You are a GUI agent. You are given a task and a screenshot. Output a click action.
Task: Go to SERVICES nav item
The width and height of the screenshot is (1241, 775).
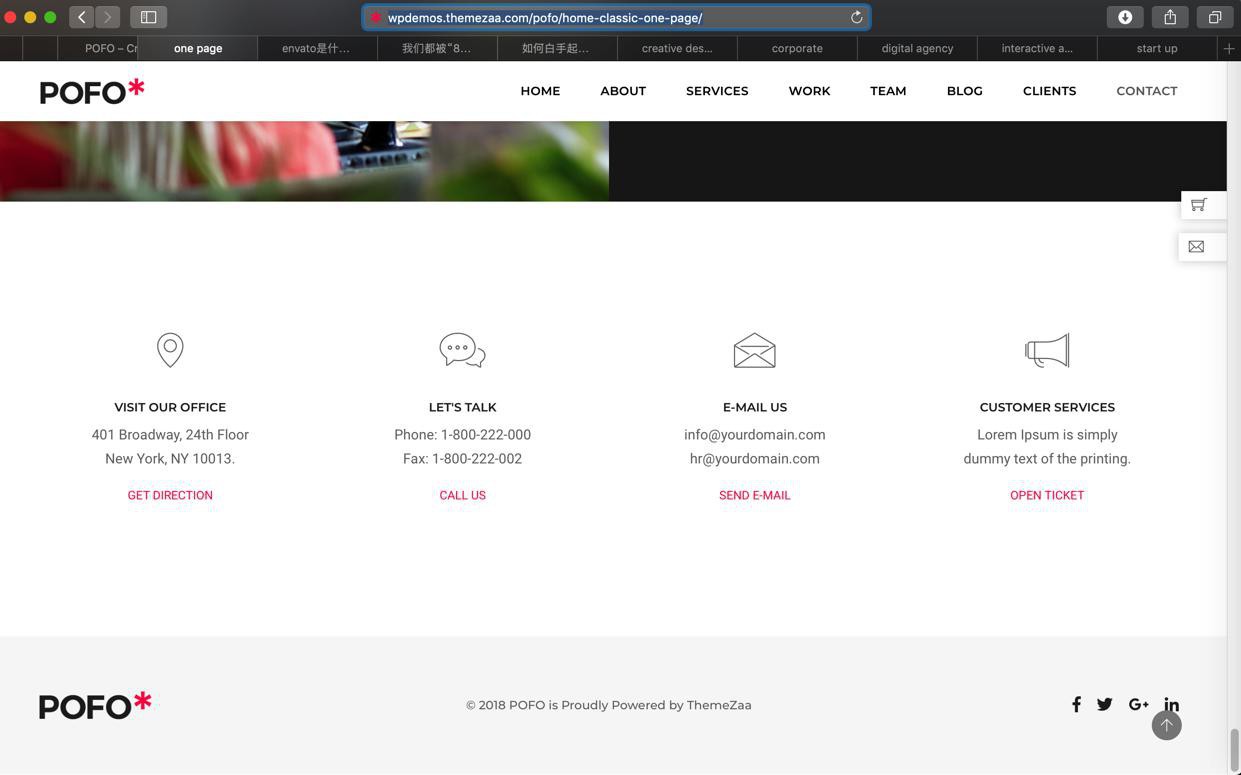tap(717, 91)
